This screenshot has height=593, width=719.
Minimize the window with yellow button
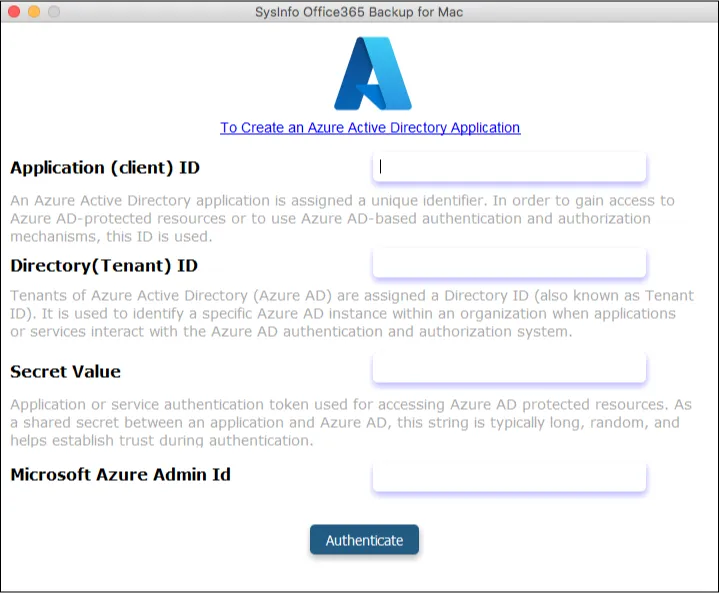34,11
